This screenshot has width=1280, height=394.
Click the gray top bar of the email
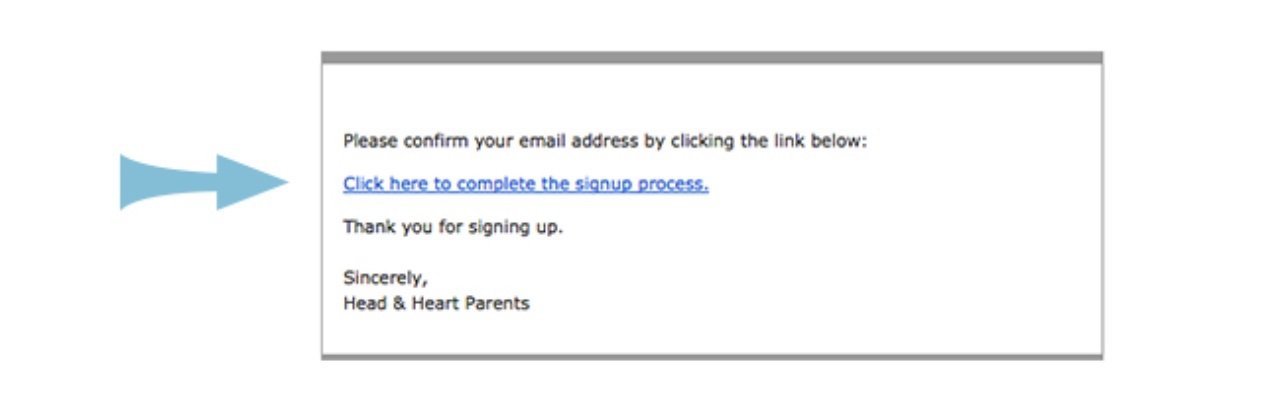point(712,57)
